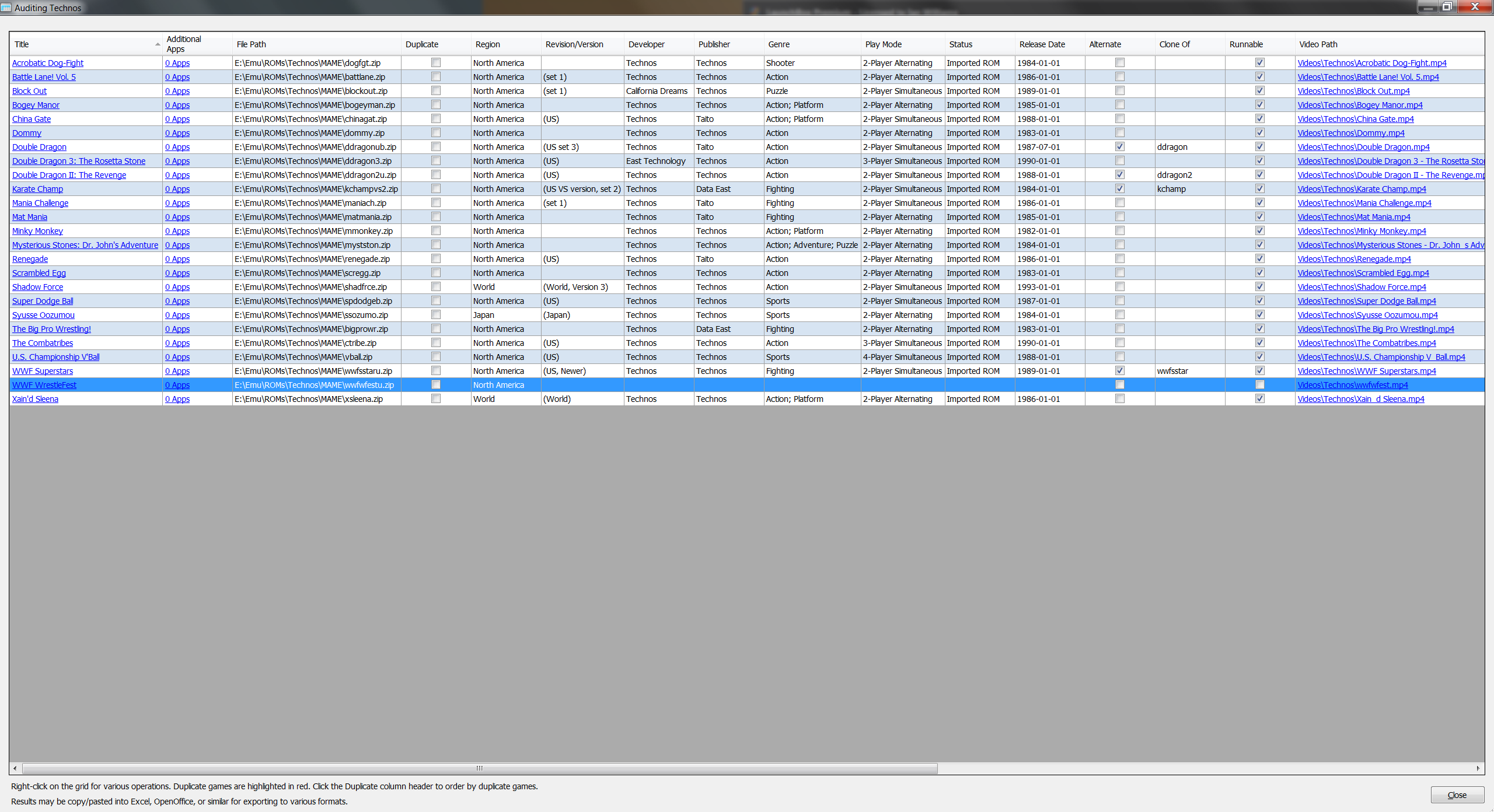This screenshot has height=812, width=1494.
Task: Toggle Alternate checkbox for Karate Champ
Action: coord(1120,188)
